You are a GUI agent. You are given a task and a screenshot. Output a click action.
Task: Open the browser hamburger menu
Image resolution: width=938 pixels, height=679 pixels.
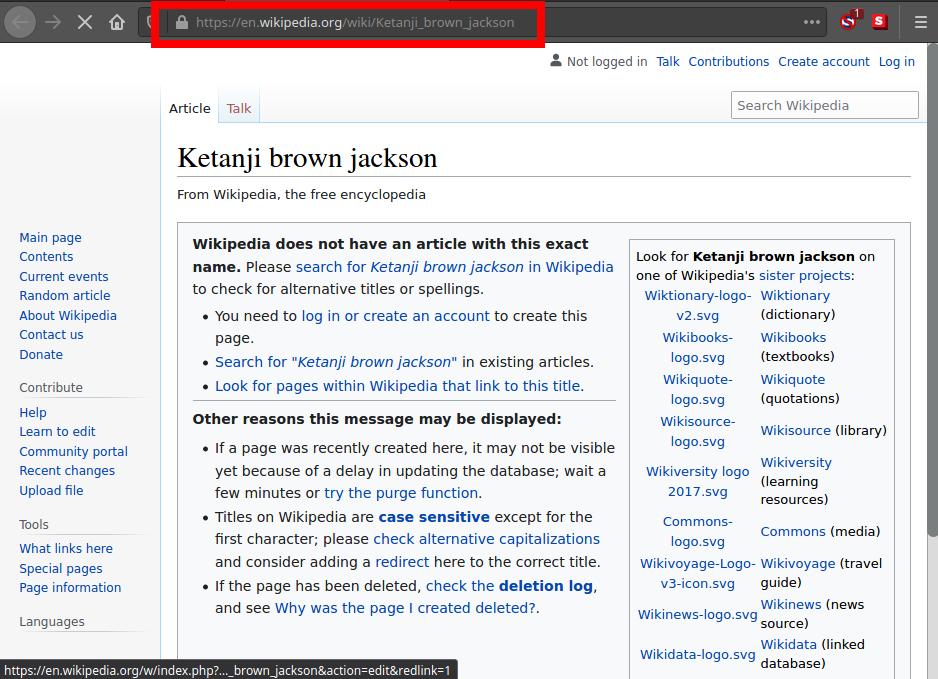(921, 22)
